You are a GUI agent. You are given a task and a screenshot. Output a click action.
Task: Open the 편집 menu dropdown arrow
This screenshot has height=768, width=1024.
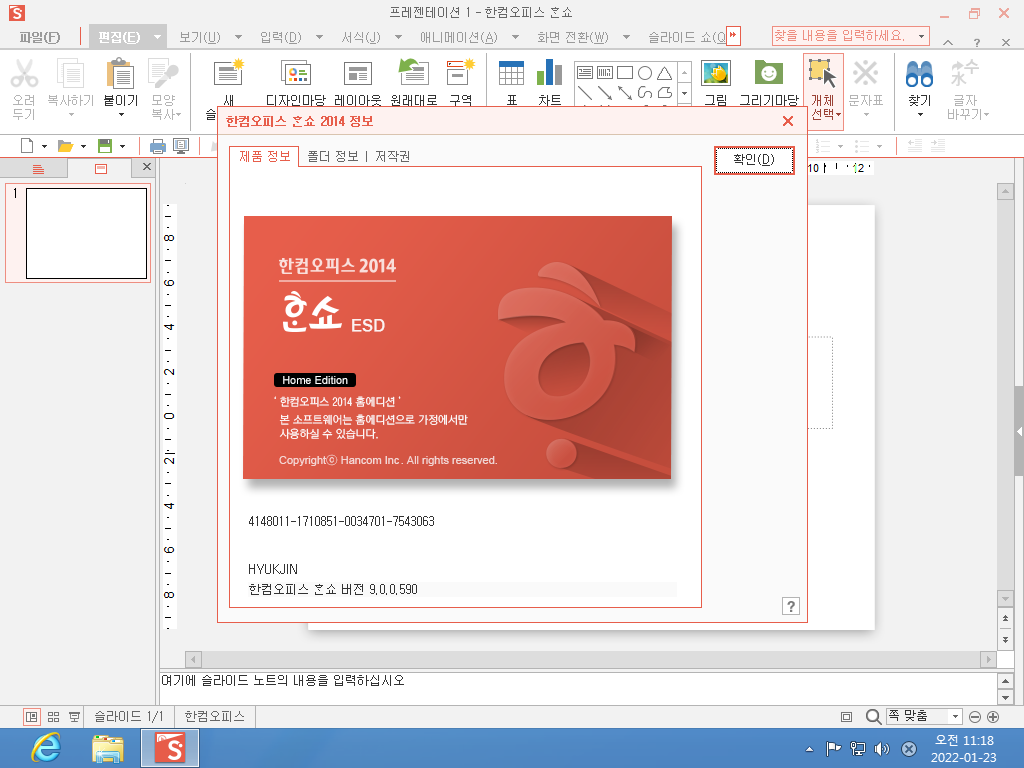[157, 37]
